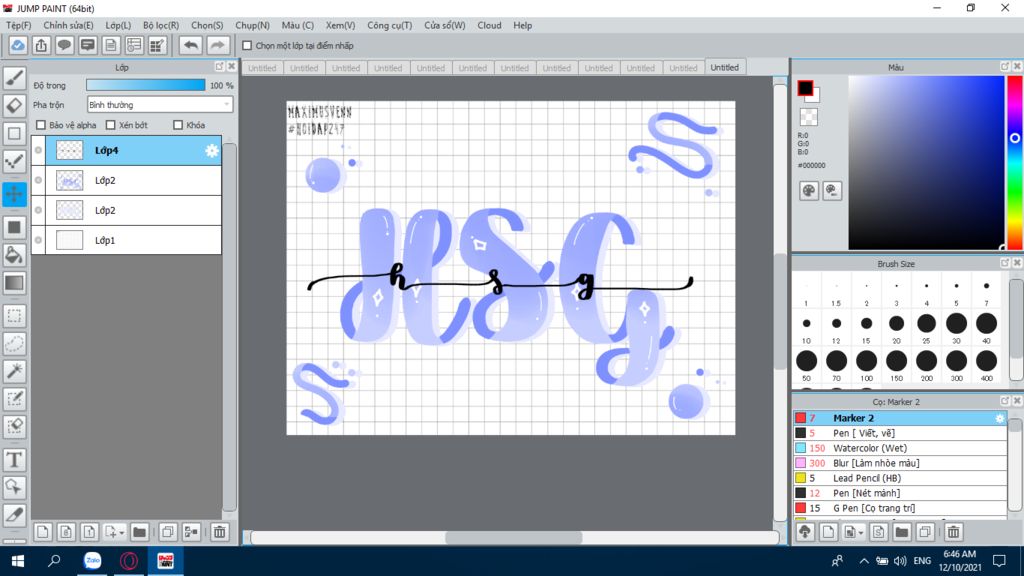Create a new layer with blank page icon
Image resolution: width=1024 pixels, height=576 pixels.
pos(42,532)
